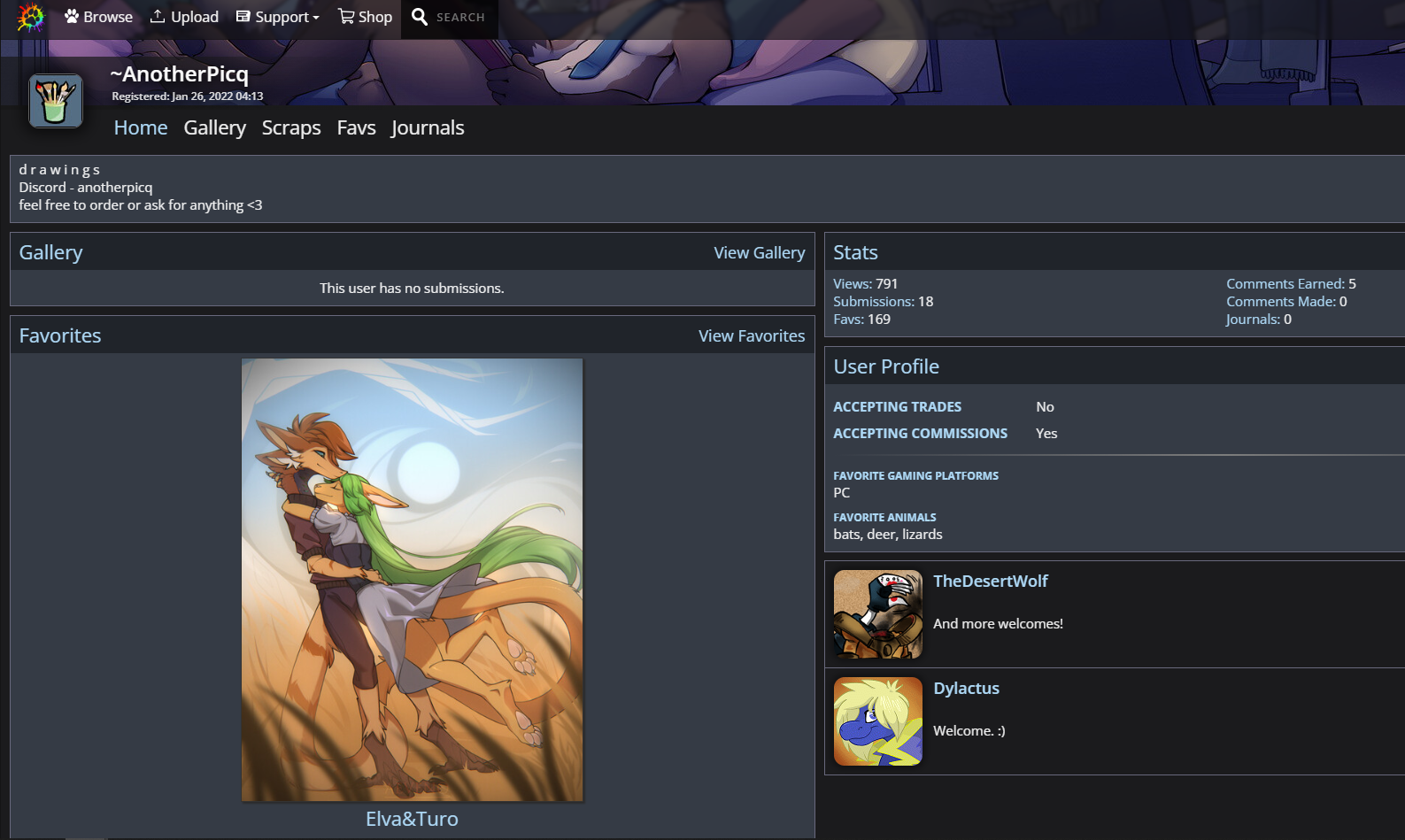Click 'Comments Earned: 5' stat

pos(1291,283)
